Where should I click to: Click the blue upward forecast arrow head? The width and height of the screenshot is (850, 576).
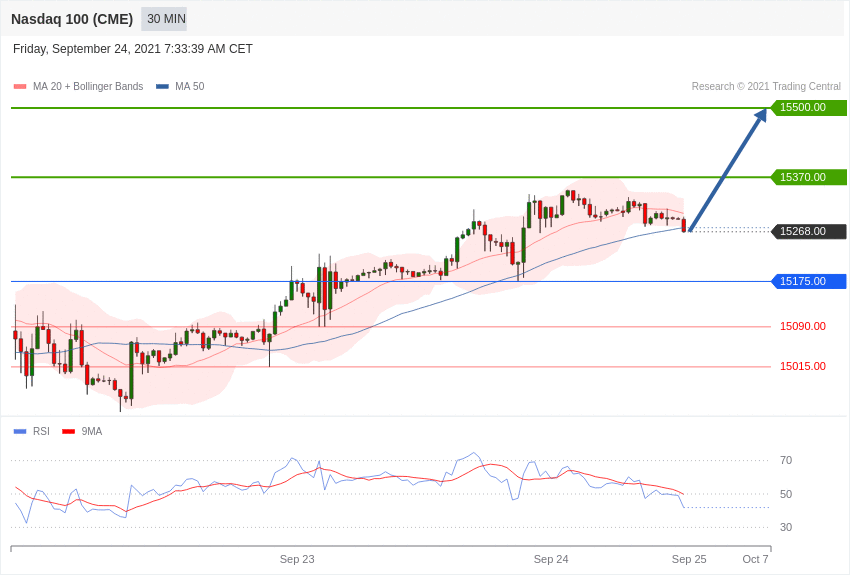pos(761,115)
